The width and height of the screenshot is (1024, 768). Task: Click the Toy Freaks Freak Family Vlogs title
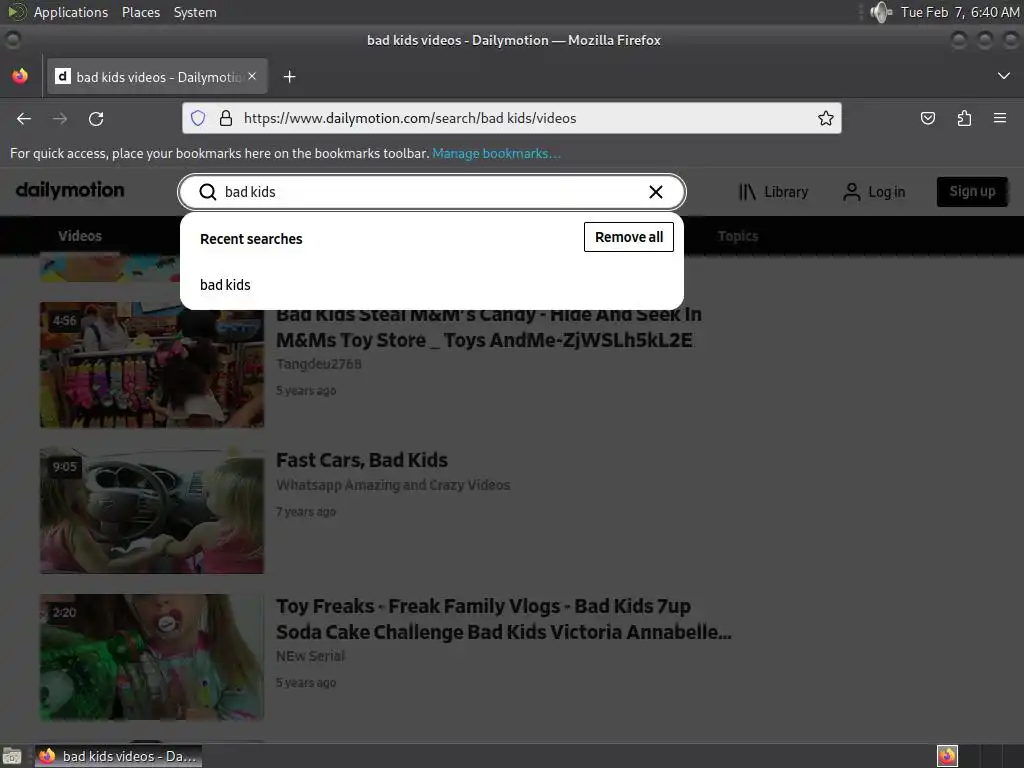(504, 619)
